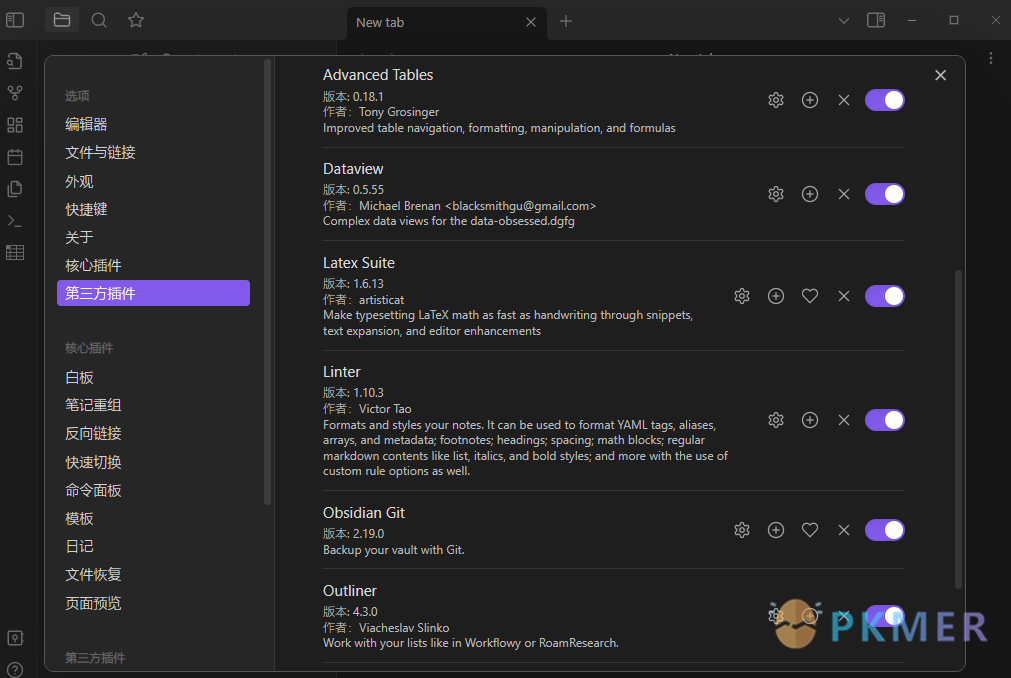Open search in the top bar
The image size is (1011, 678).
[99, 20]
